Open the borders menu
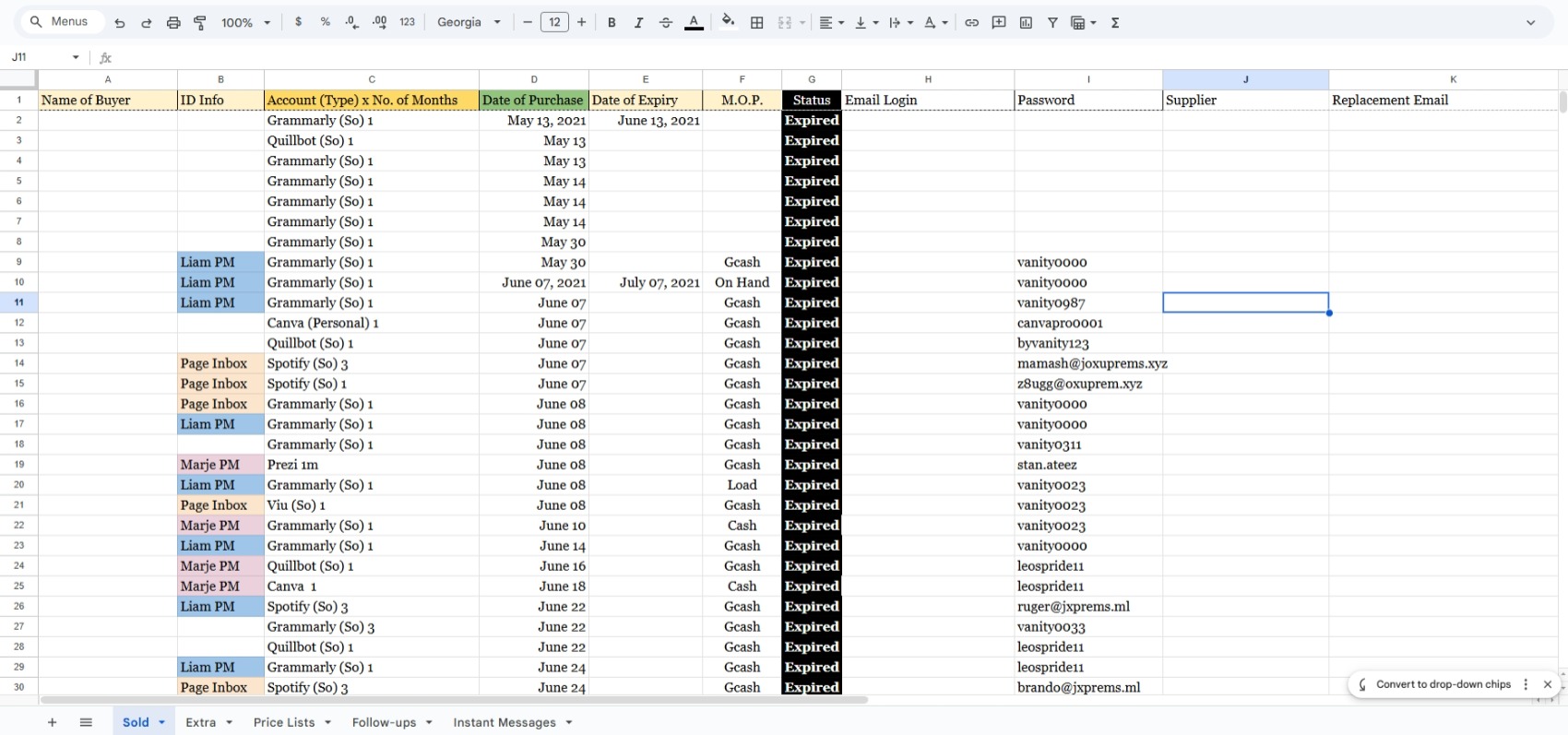Viewport: 1568px width, 735px height. pyautogui.click(x=757, y=22)
